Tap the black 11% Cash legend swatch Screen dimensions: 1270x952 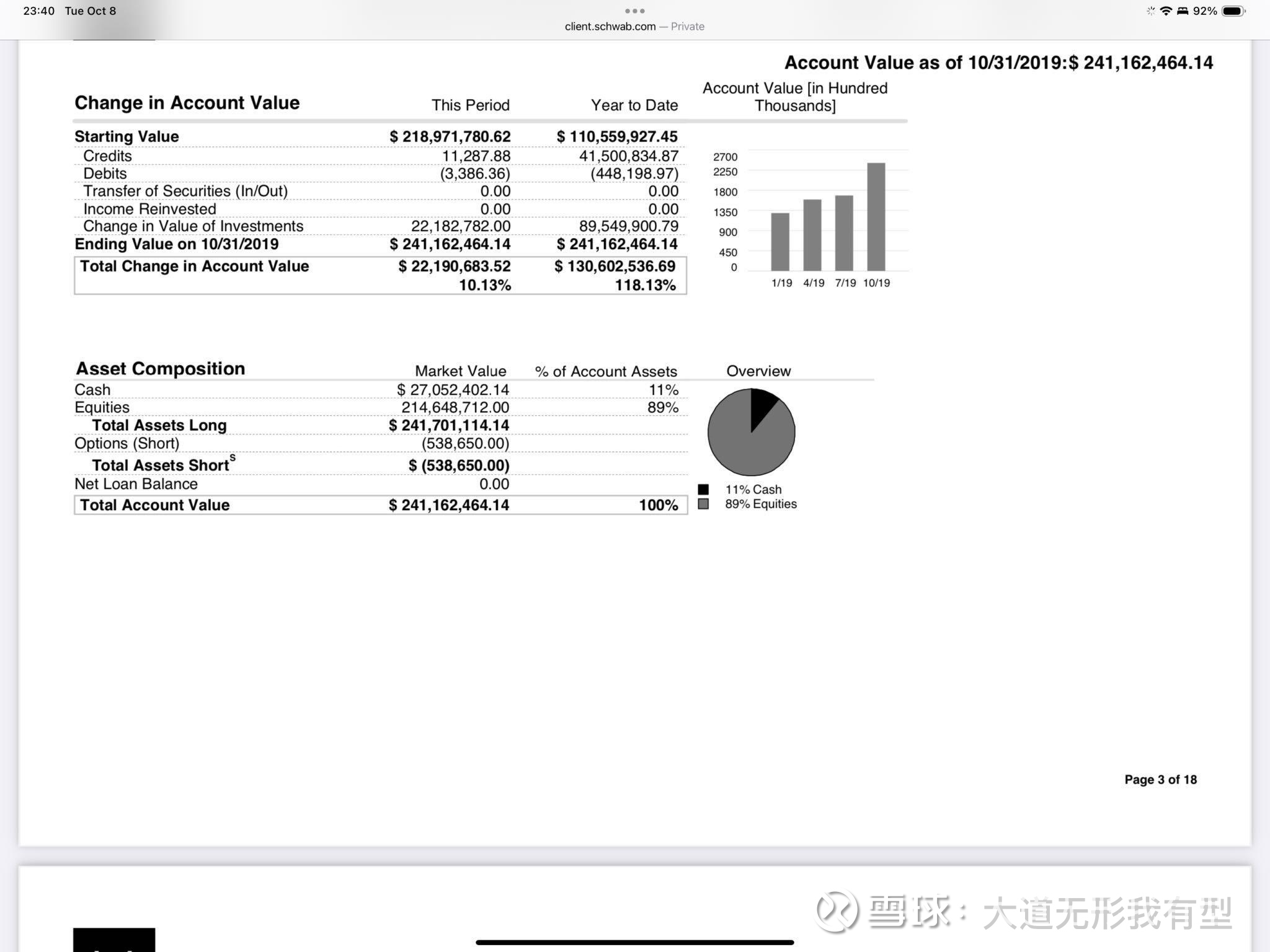(x=703, y=489)
